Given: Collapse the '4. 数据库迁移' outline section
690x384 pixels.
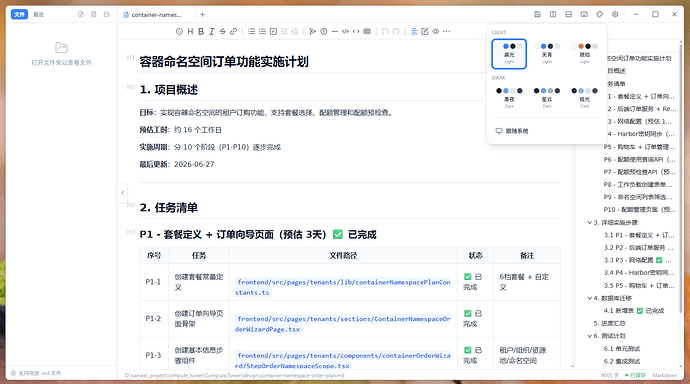Looking at the screenshot, I should [589, 298].
